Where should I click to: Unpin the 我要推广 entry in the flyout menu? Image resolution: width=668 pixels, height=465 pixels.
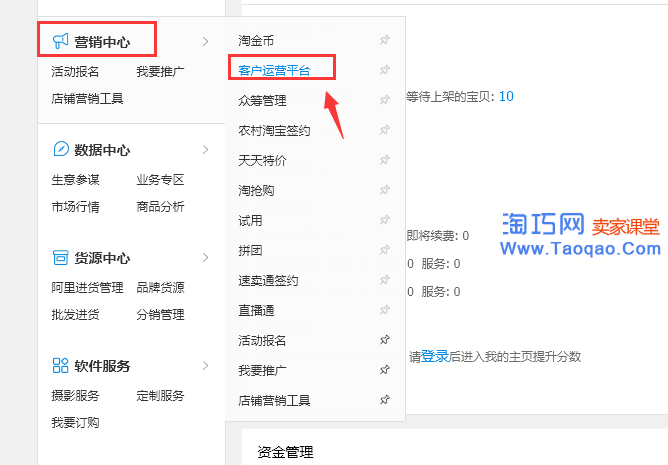[385, 370]
